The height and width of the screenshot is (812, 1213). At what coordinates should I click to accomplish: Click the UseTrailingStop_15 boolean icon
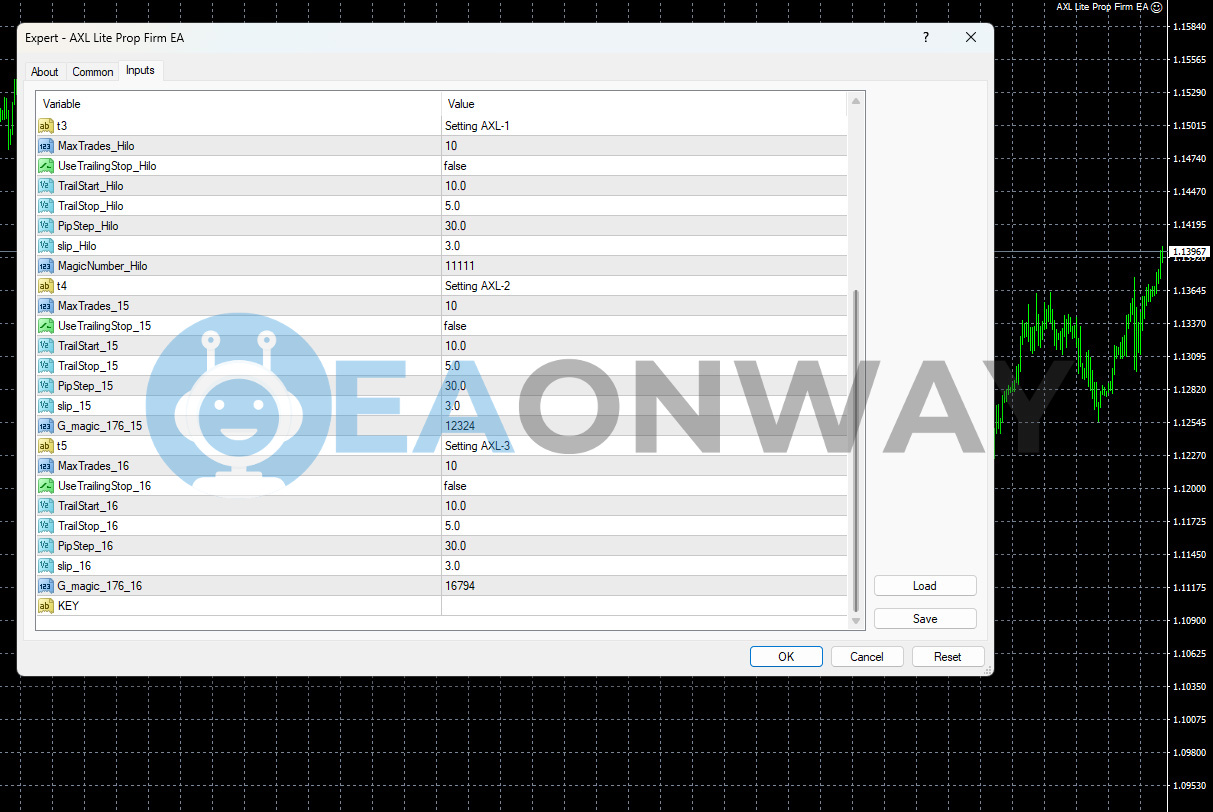pos(45,326)
